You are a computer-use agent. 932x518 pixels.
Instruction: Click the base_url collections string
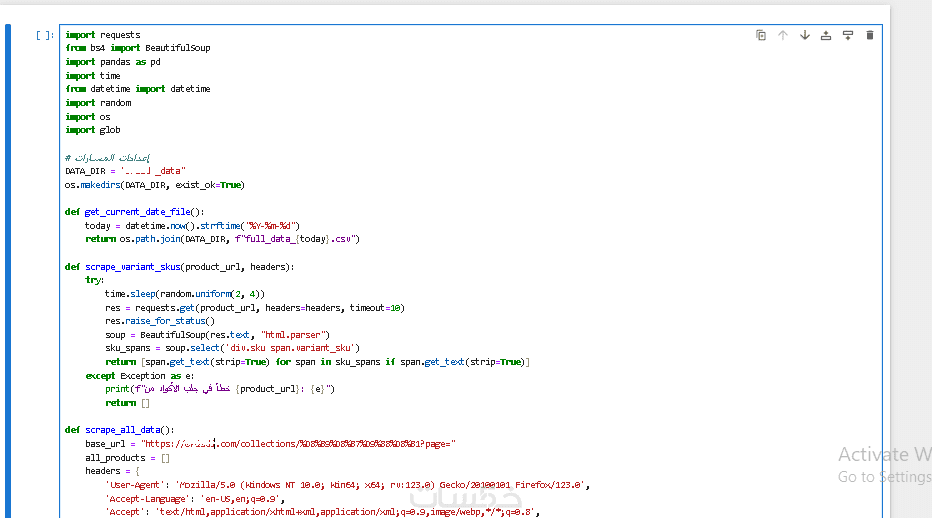pos(298,444)
